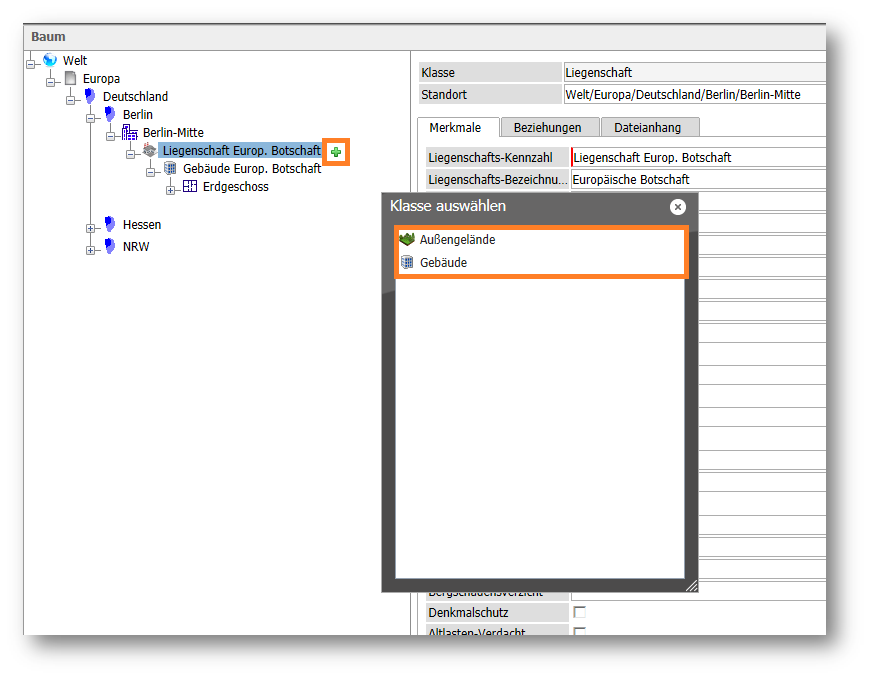Collapse the Berlin-Mitte tree node

click(110, 136)
